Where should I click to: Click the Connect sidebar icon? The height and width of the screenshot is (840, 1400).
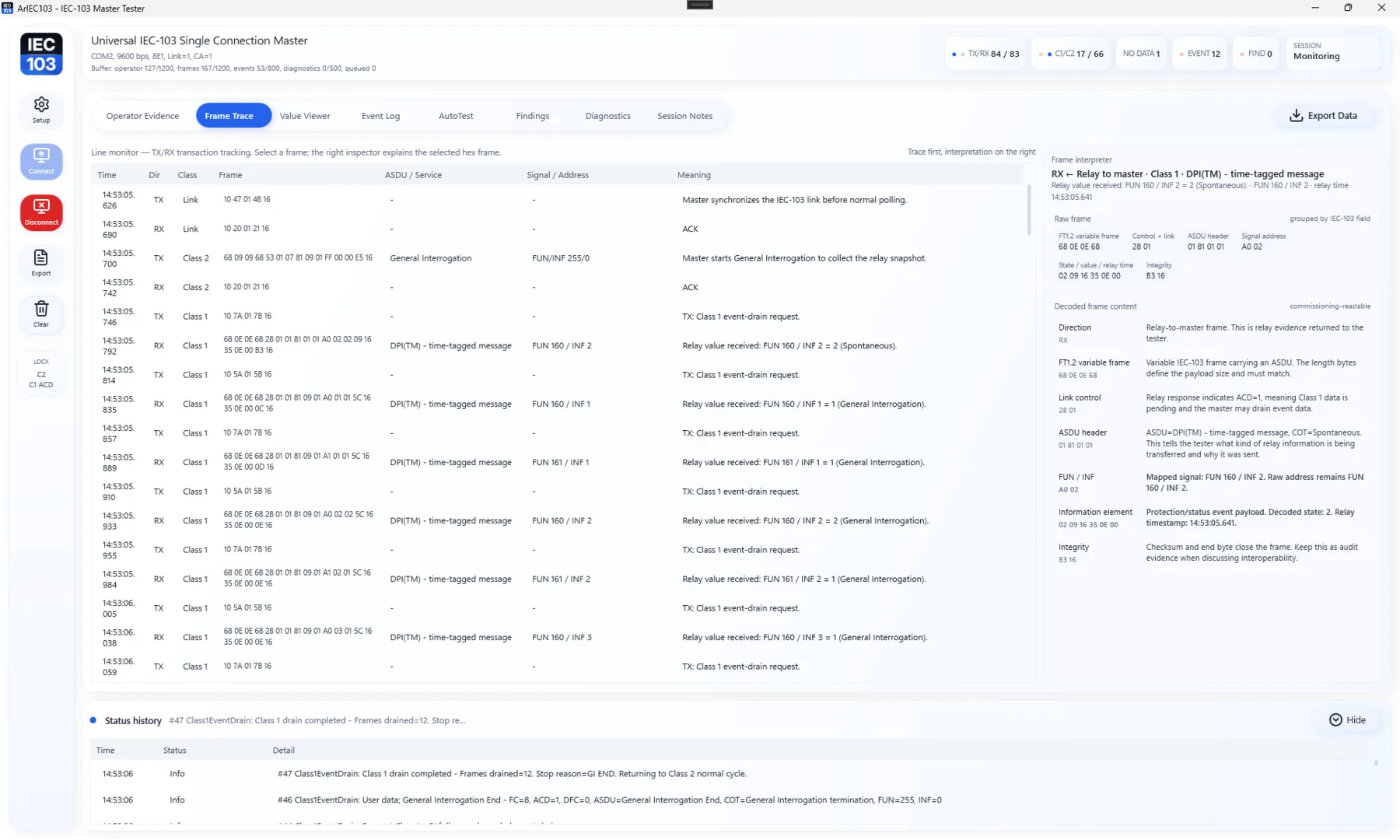pos(41,161)
